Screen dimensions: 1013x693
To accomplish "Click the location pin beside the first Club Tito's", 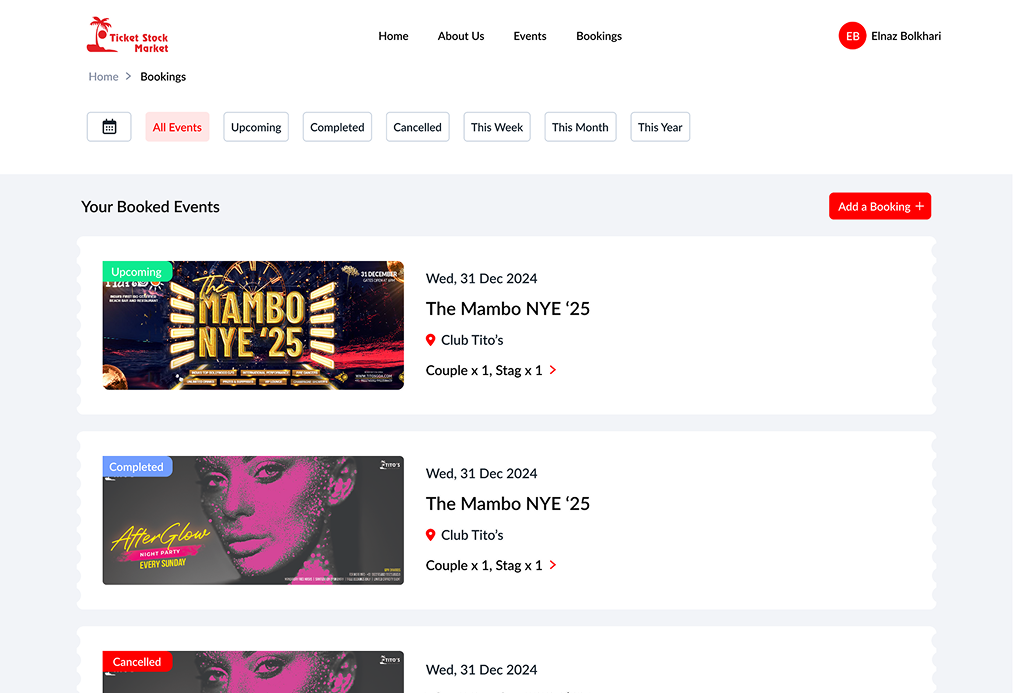I will coord(430,340).
